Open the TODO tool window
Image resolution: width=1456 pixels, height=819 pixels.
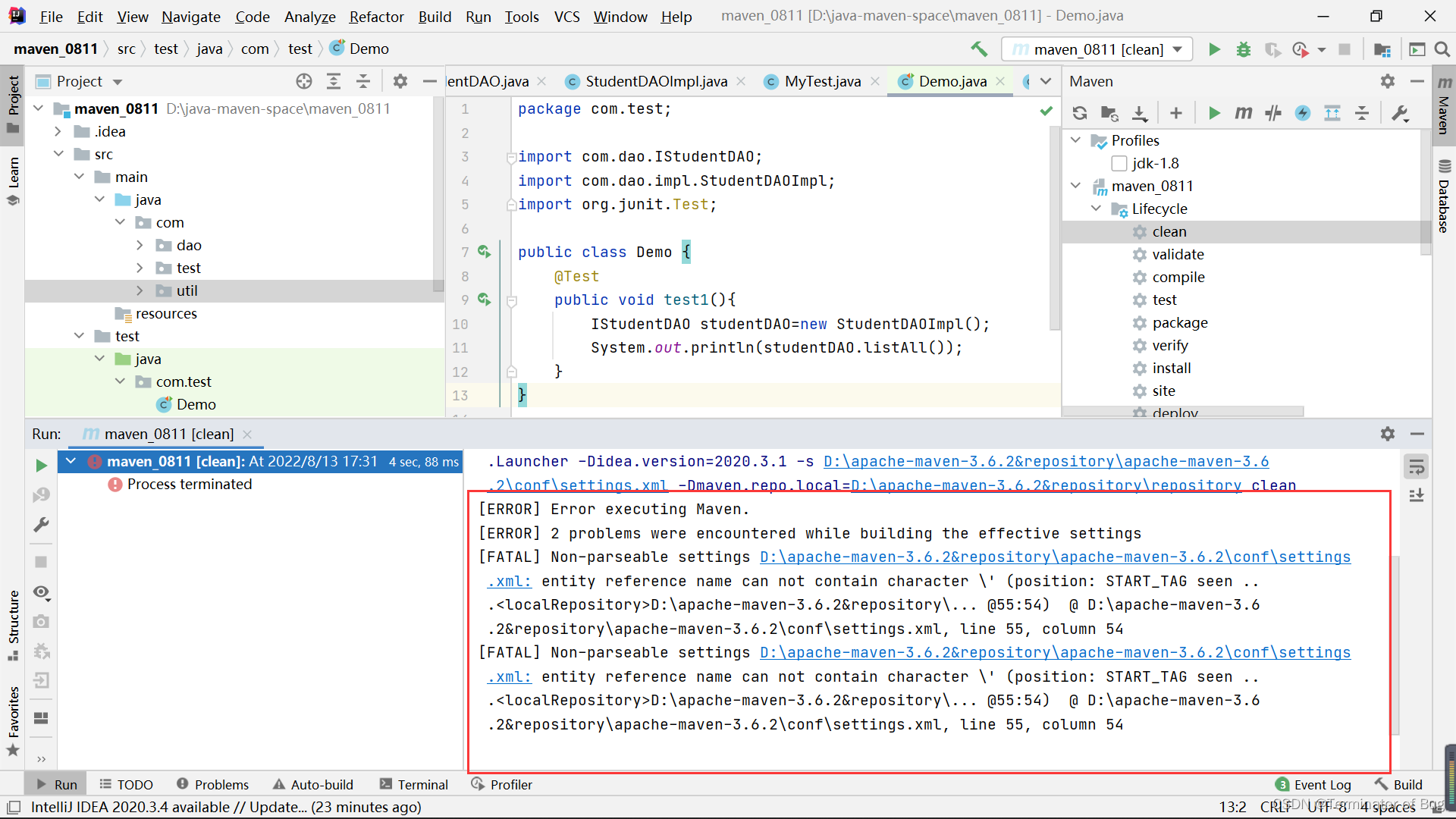tap(127, 785)
